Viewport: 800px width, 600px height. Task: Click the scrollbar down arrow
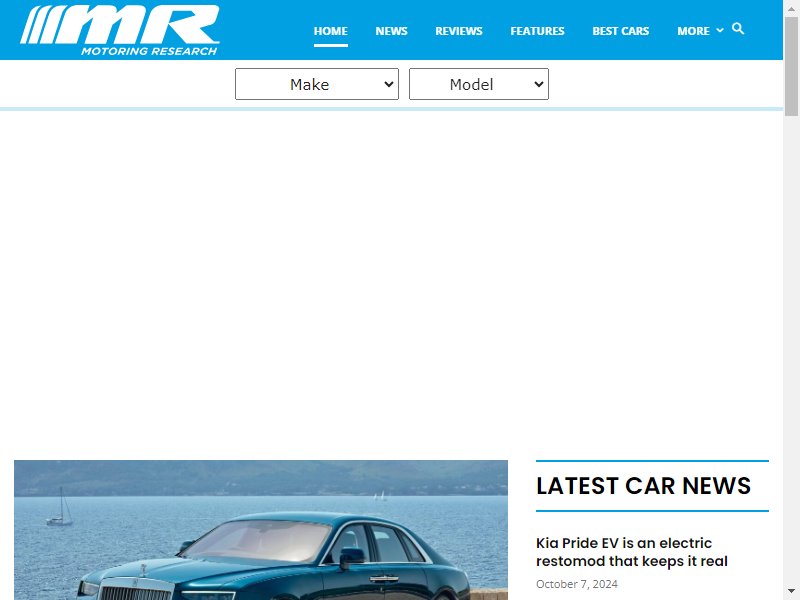(791, 592)
